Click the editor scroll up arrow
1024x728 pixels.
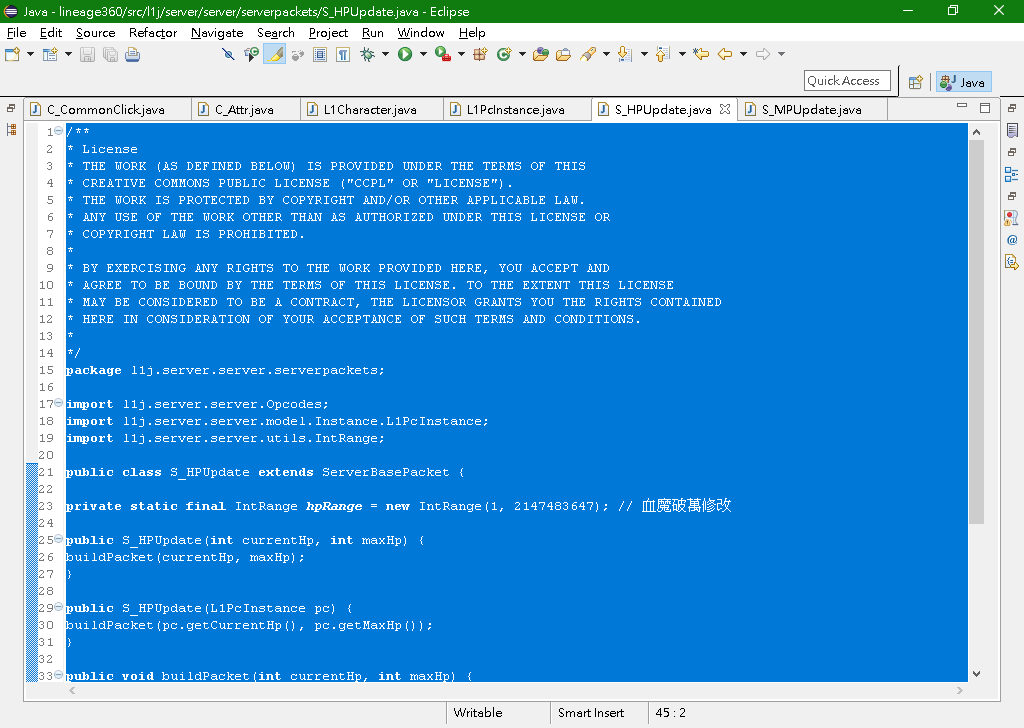point(976,132)
